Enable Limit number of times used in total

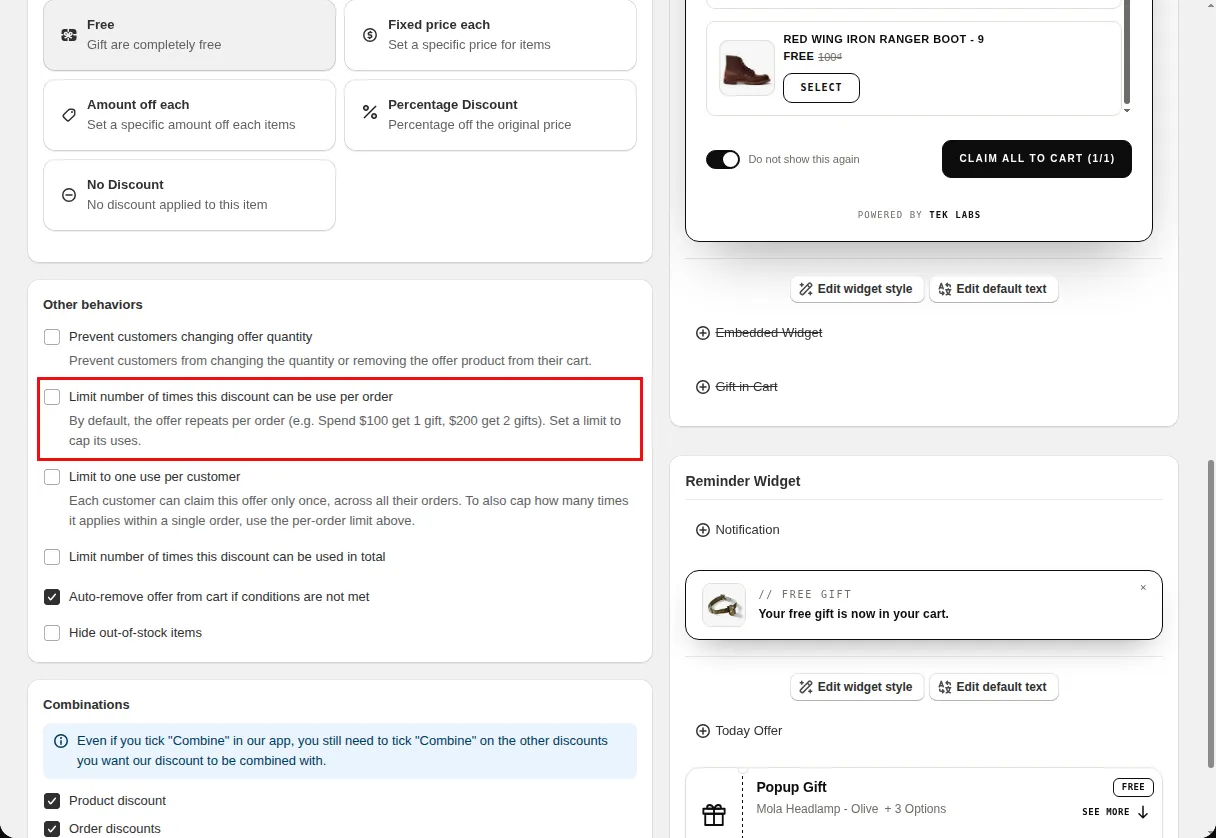[52, 557]
